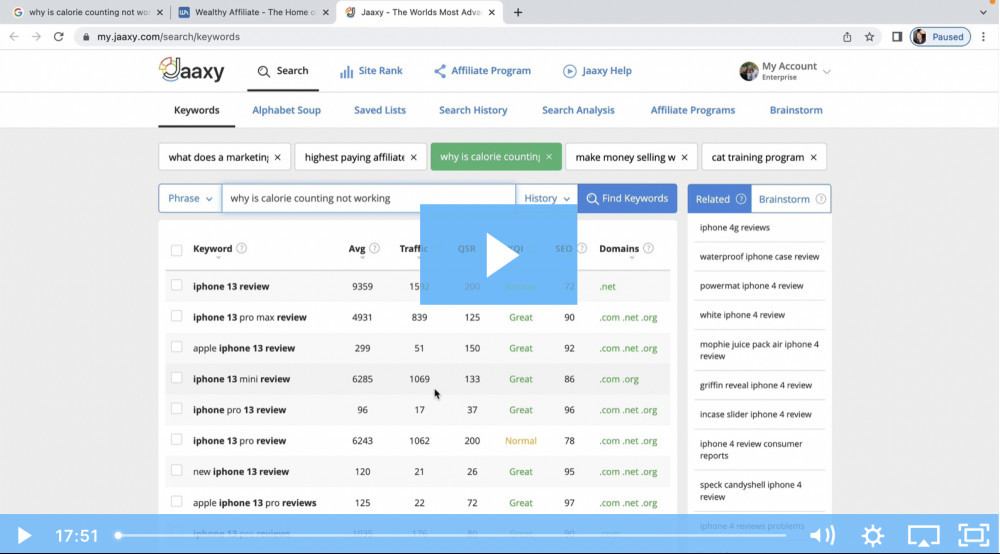
Task: Go back in browser history
Action: pyautogui.click(x=14, y=37)
